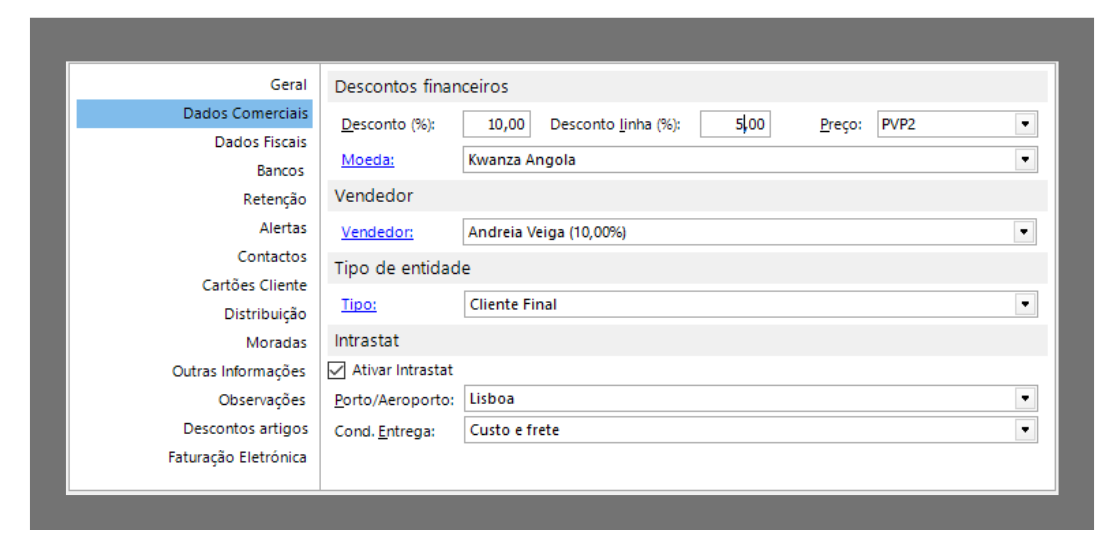
Task: Open the Faturação Eletrónica section
Action: click(x=237, y=457)
